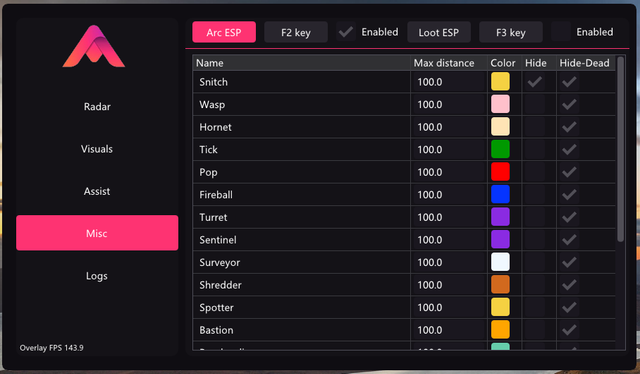Image resolution: width=640 pixels, height=374 pixels.
Task: Open the Visuals section
Action: (x=97, y=149)
